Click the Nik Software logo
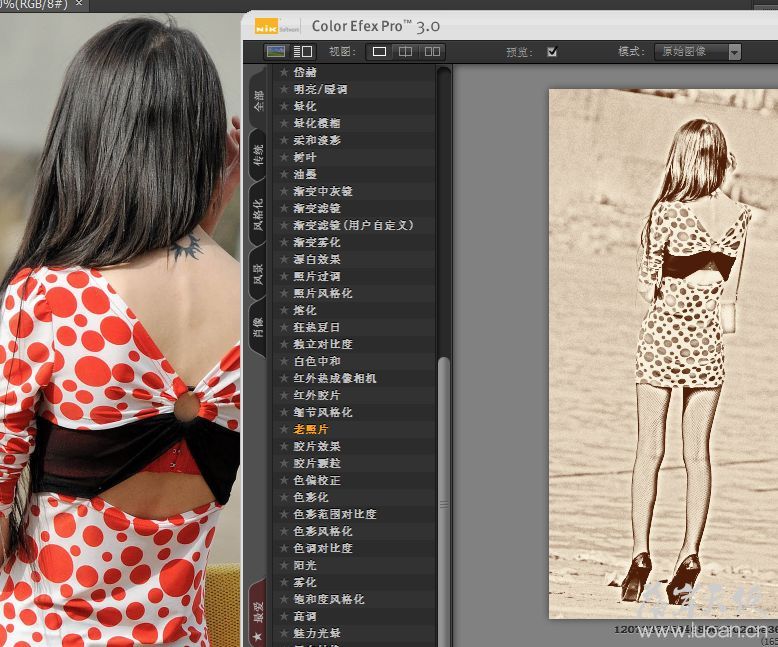 [x=277, y=27]
